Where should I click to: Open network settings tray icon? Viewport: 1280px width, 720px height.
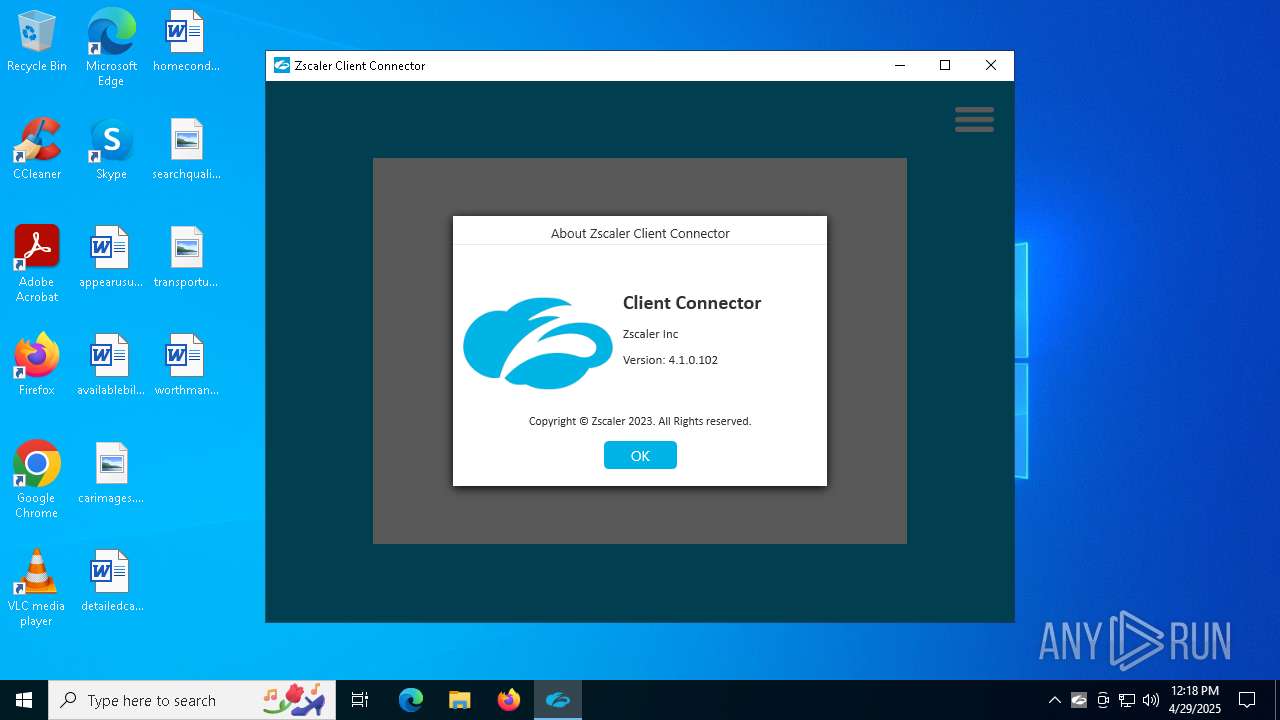point(1127,700)
